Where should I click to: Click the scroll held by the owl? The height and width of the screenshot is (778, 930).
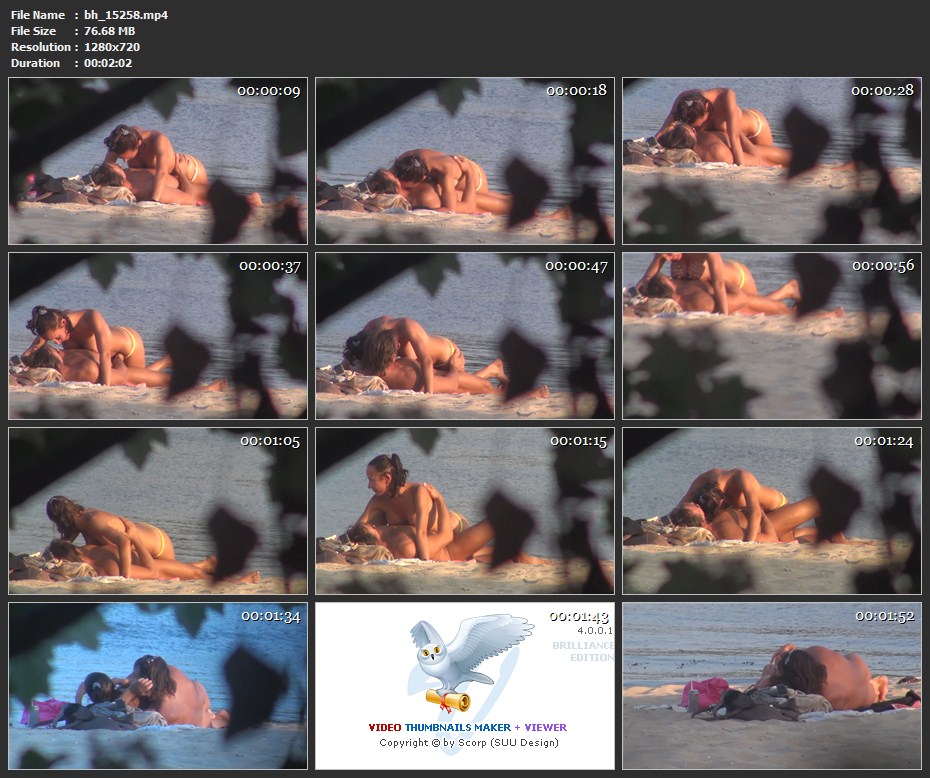point(447,695)
